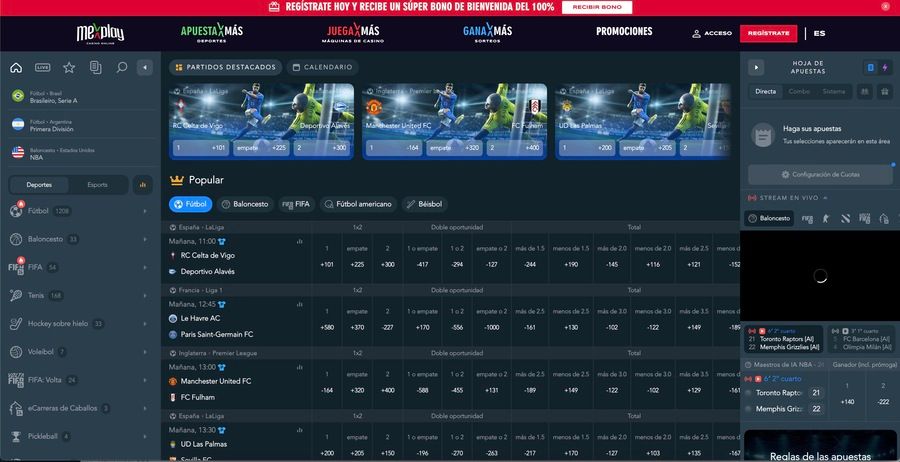The height and width of the screenshot is (462, 900).
Task: Open Paris Saint-Germain FC match
Action: pos(216,334)
